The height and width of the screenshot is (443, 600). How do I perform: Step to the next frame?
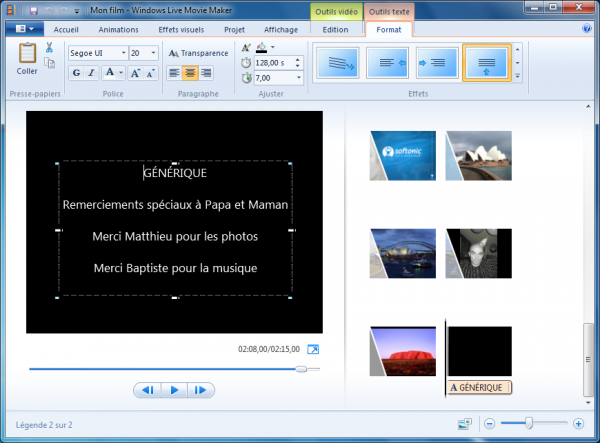(201, 390)
